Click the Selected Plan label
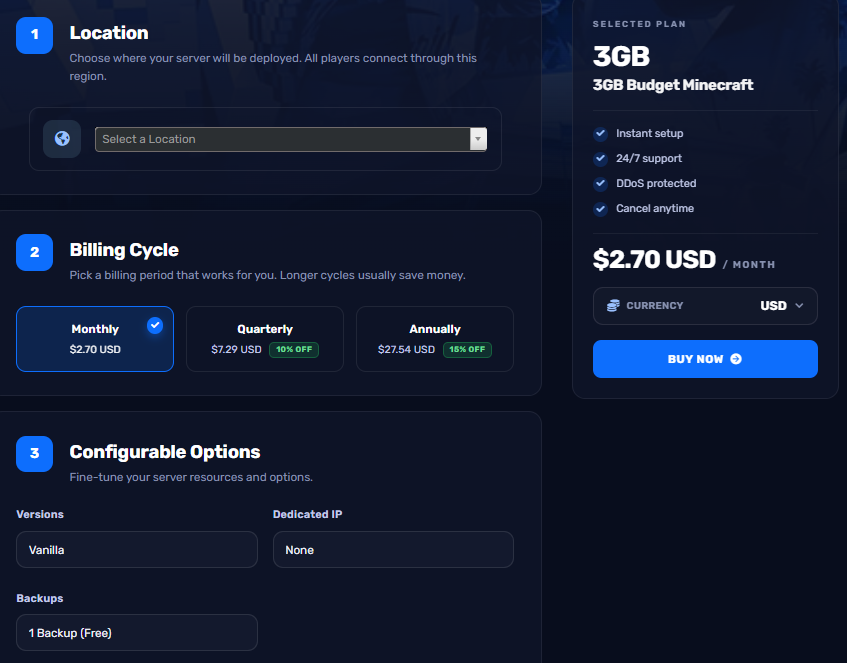Image resolution: width=847 pixels, height=663 pixels. coord(639,24)
